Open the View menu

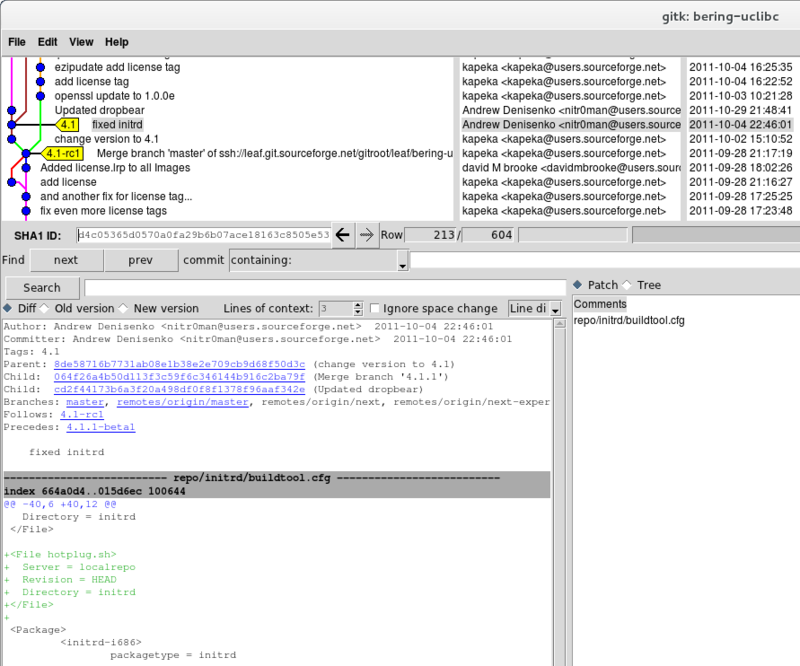pyautogui.click(x=80, y=42)
